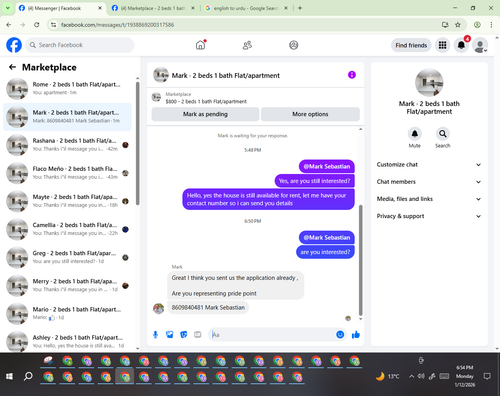The image size is (500, 396).
Task: Open the Mayte conversation
Action: (x=67, y=201)
